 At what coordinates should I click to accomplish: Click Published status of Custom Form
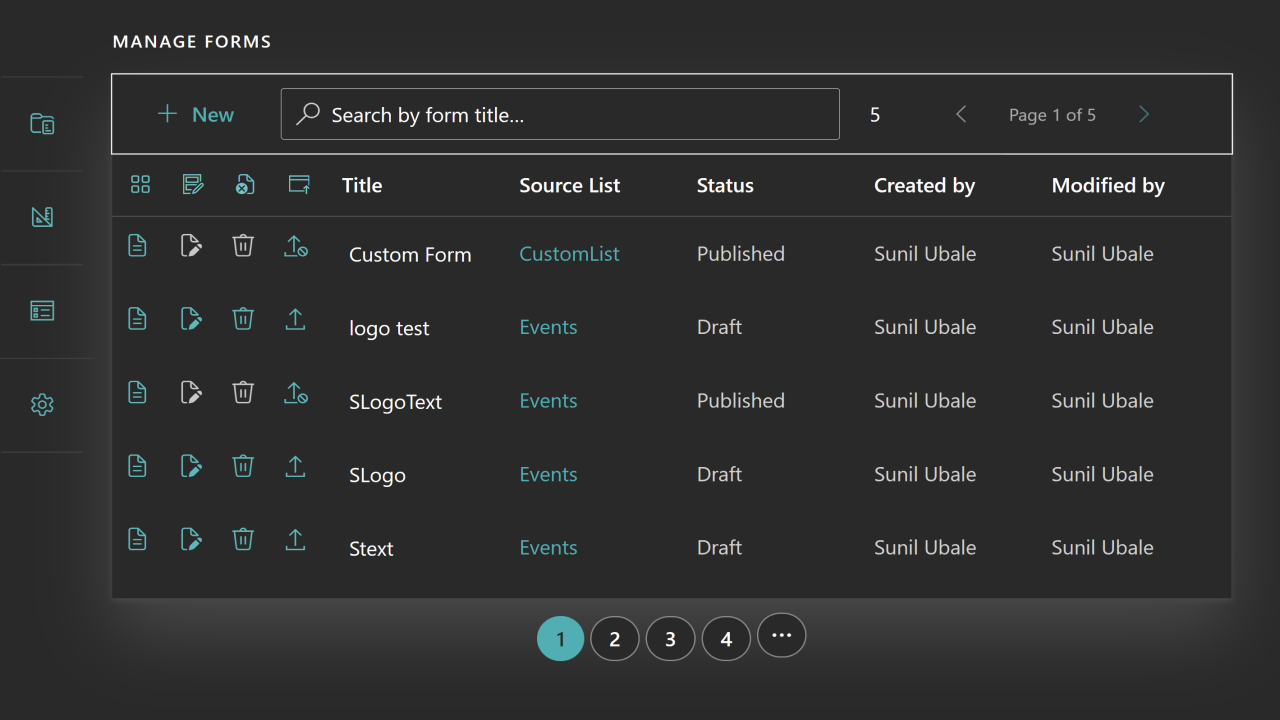[741, 254]
